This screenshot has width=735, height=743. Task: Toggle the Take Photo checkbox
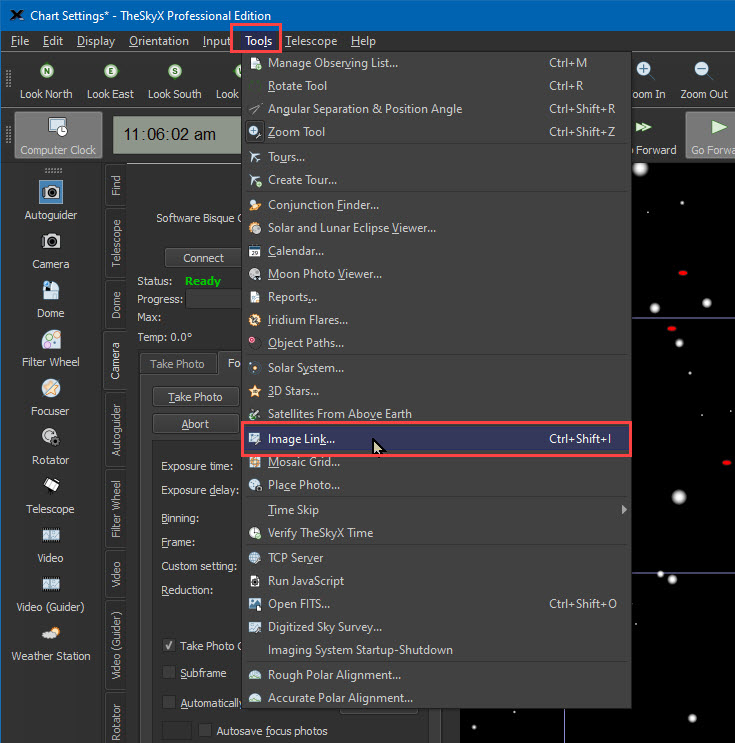click(x=169, y=645)
